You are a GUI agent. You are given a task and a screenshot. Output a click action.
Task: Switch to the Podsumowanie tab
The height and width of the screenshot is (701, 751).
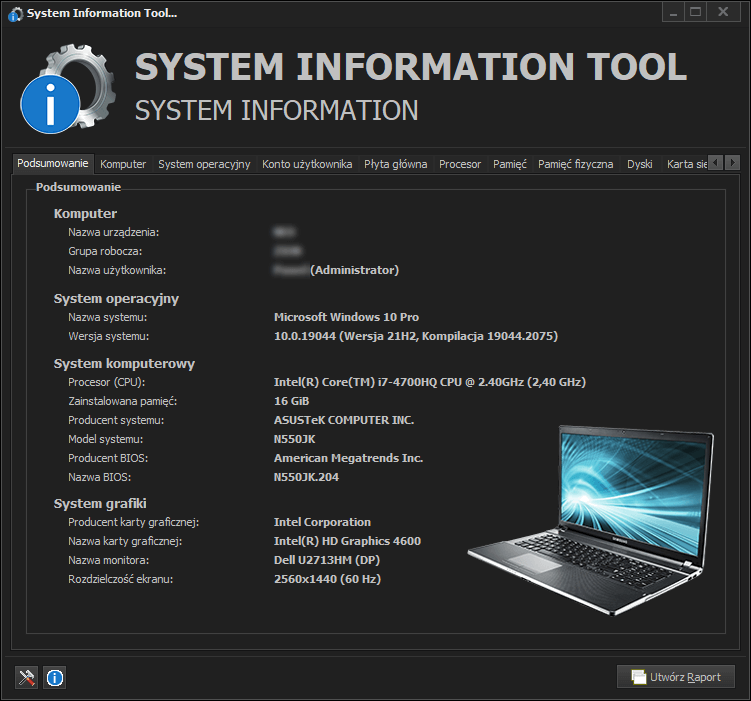[x=53, y=163]
